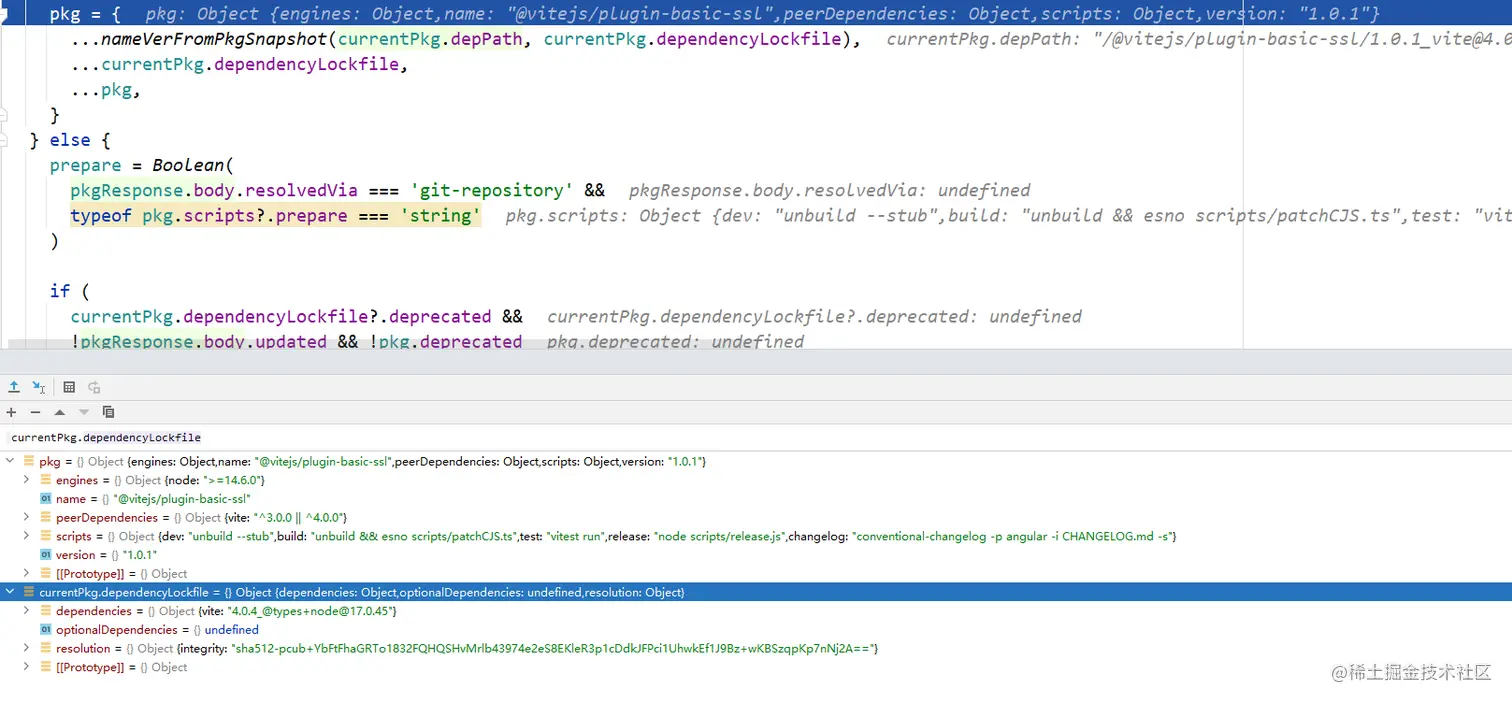Viewport: 1512px width, 703px height.
Task: Click the Step Out debugger icon
Action: (x=14, y=387)
